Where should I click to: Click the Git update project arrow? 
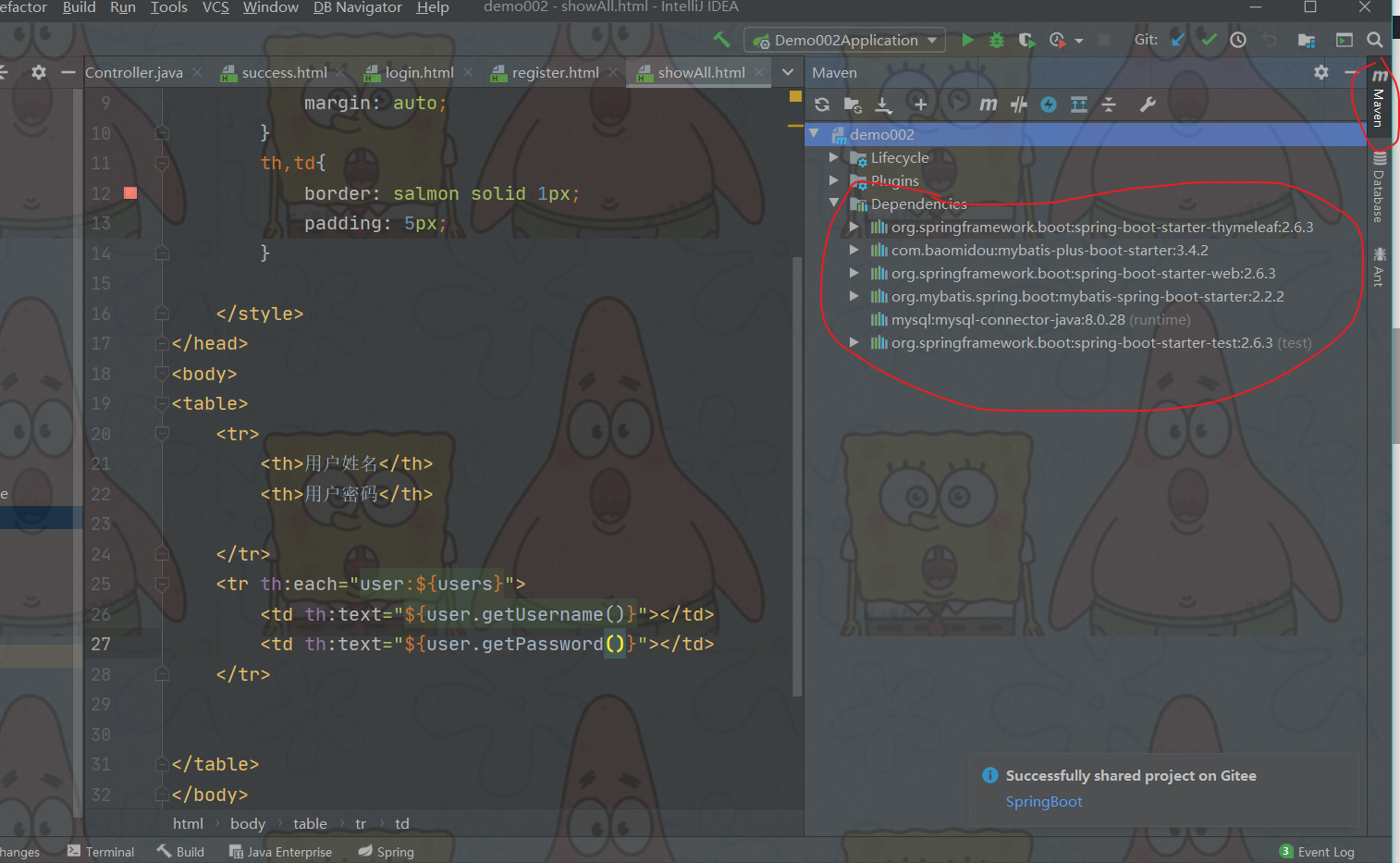pyautogui.click(x=1177, y=40)
